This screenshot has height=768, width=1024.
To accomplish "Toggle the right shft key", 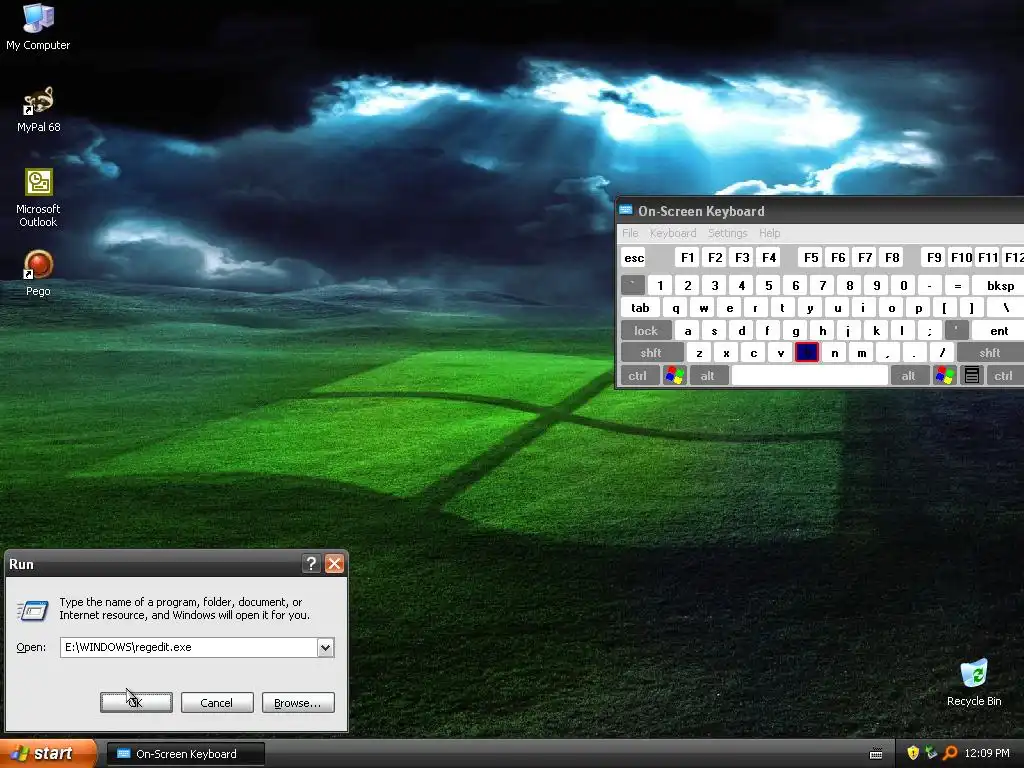I will 990,353.
